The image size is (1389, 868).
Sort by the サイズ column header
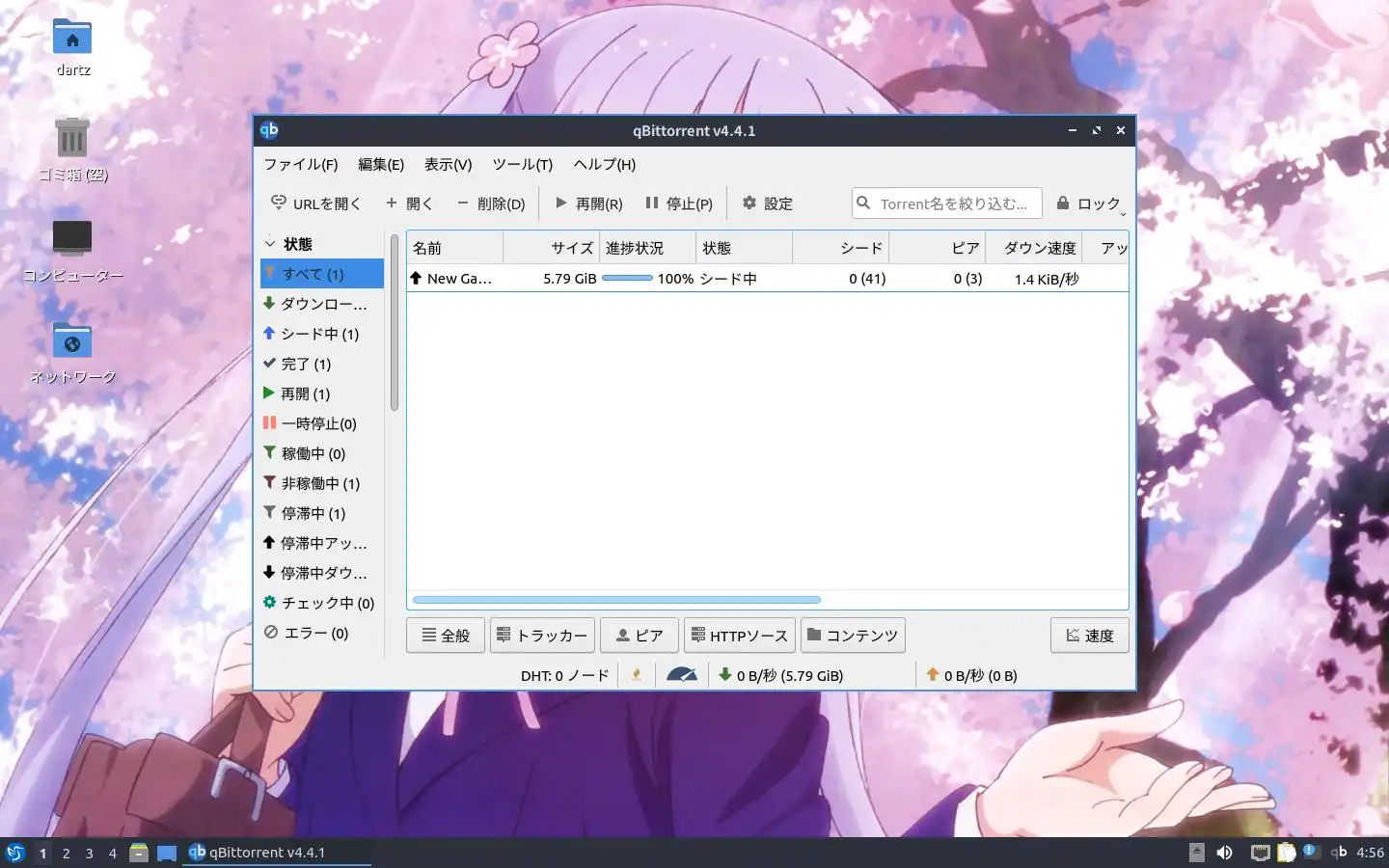552,248
